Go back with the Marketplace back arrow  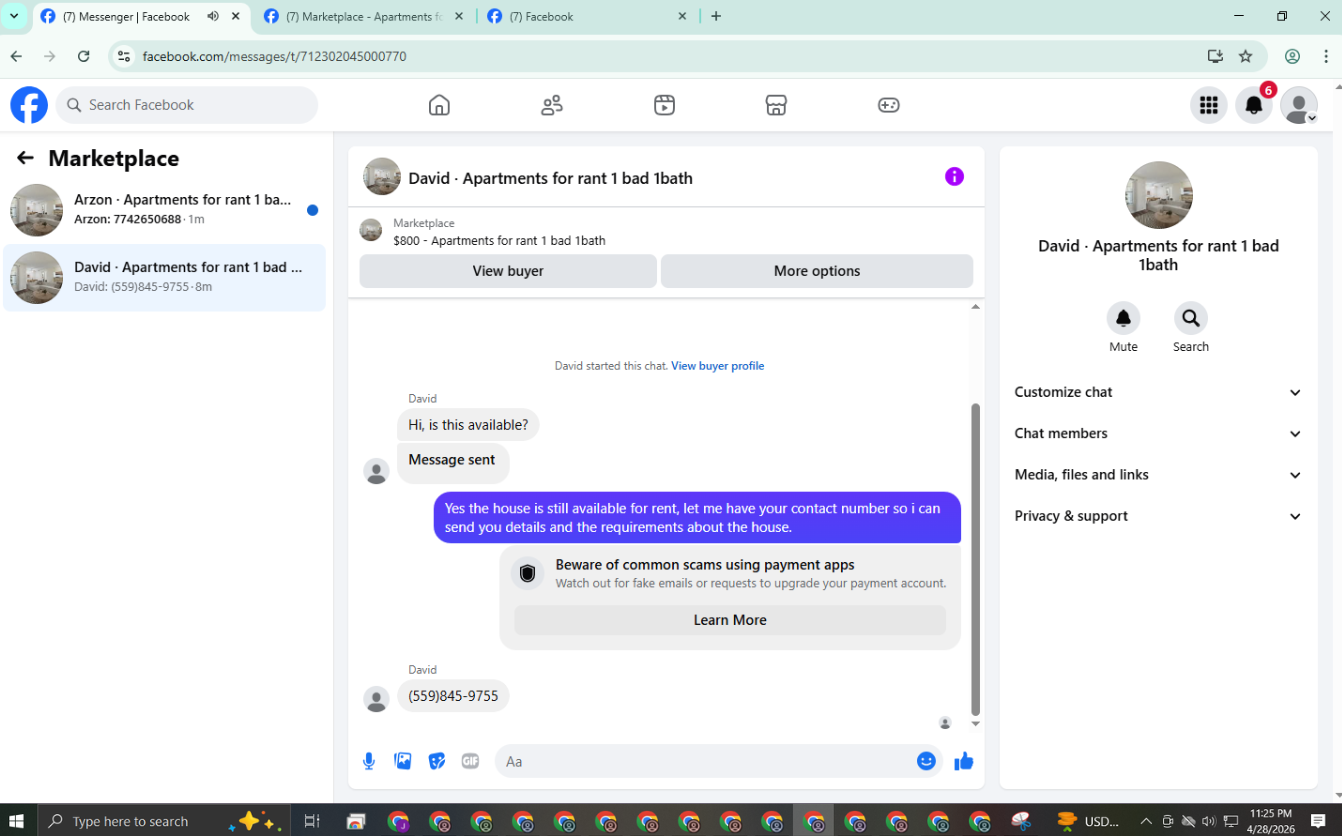25,158
